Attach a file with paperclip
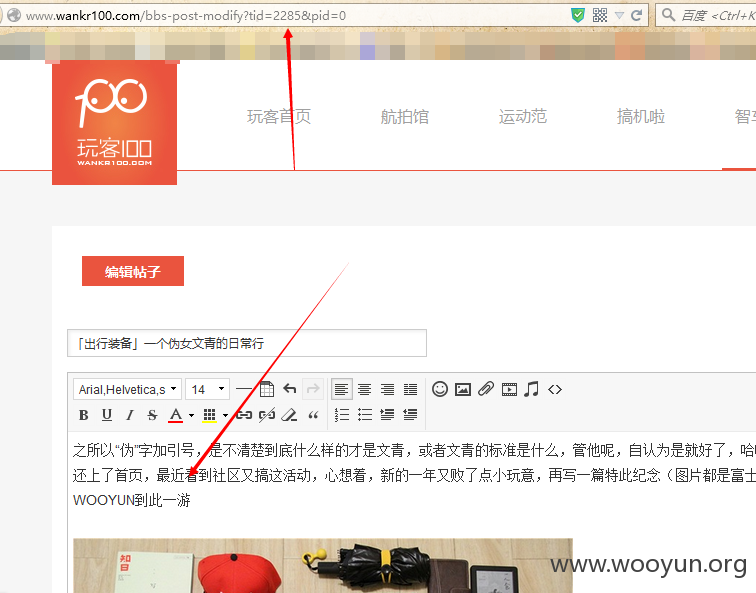756x593 pixels. coord(486,389)
